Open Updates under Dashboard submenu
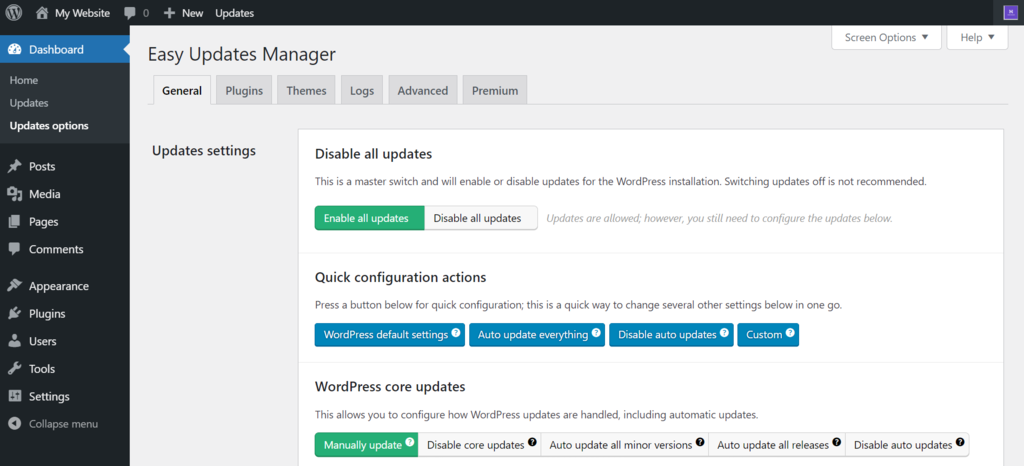Screen dimensions: 1024x466 (x=29, y=103)
